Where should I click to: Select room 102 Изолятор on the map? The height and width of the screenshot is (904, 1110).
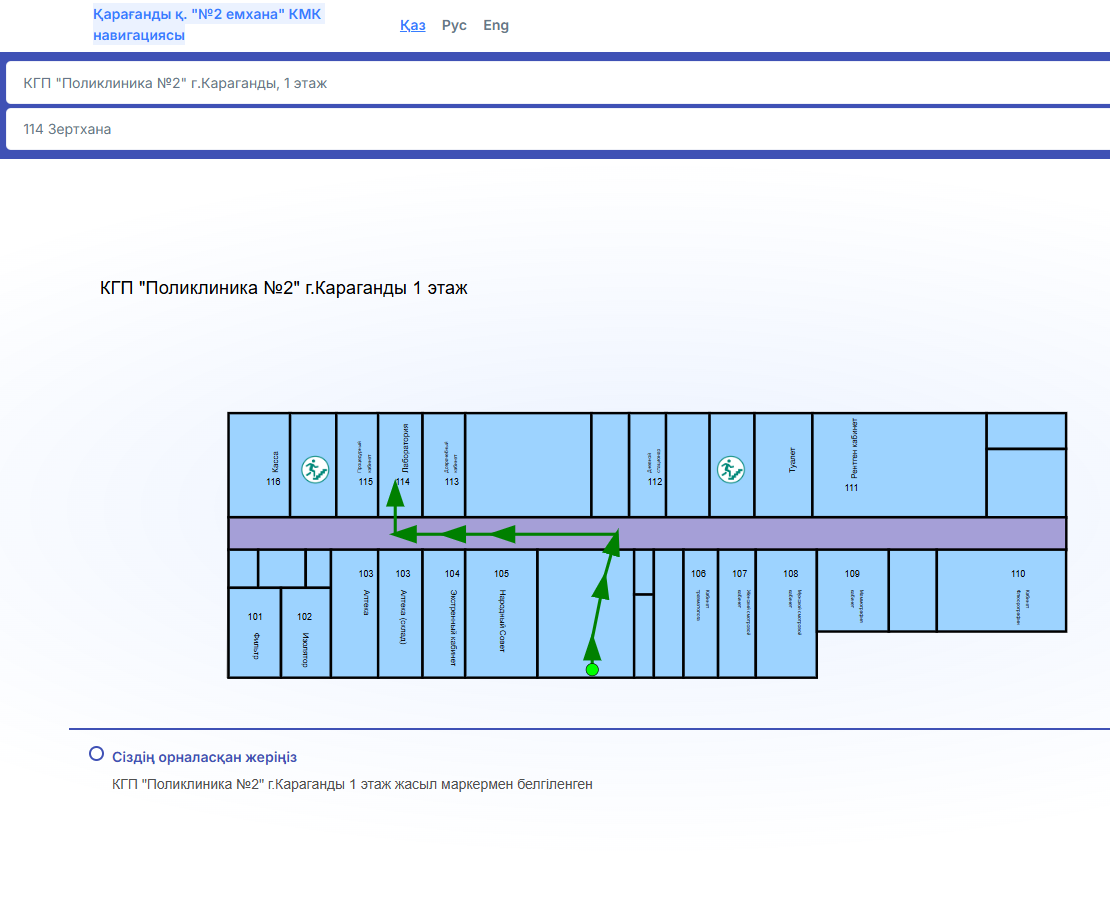click(306, 633)
